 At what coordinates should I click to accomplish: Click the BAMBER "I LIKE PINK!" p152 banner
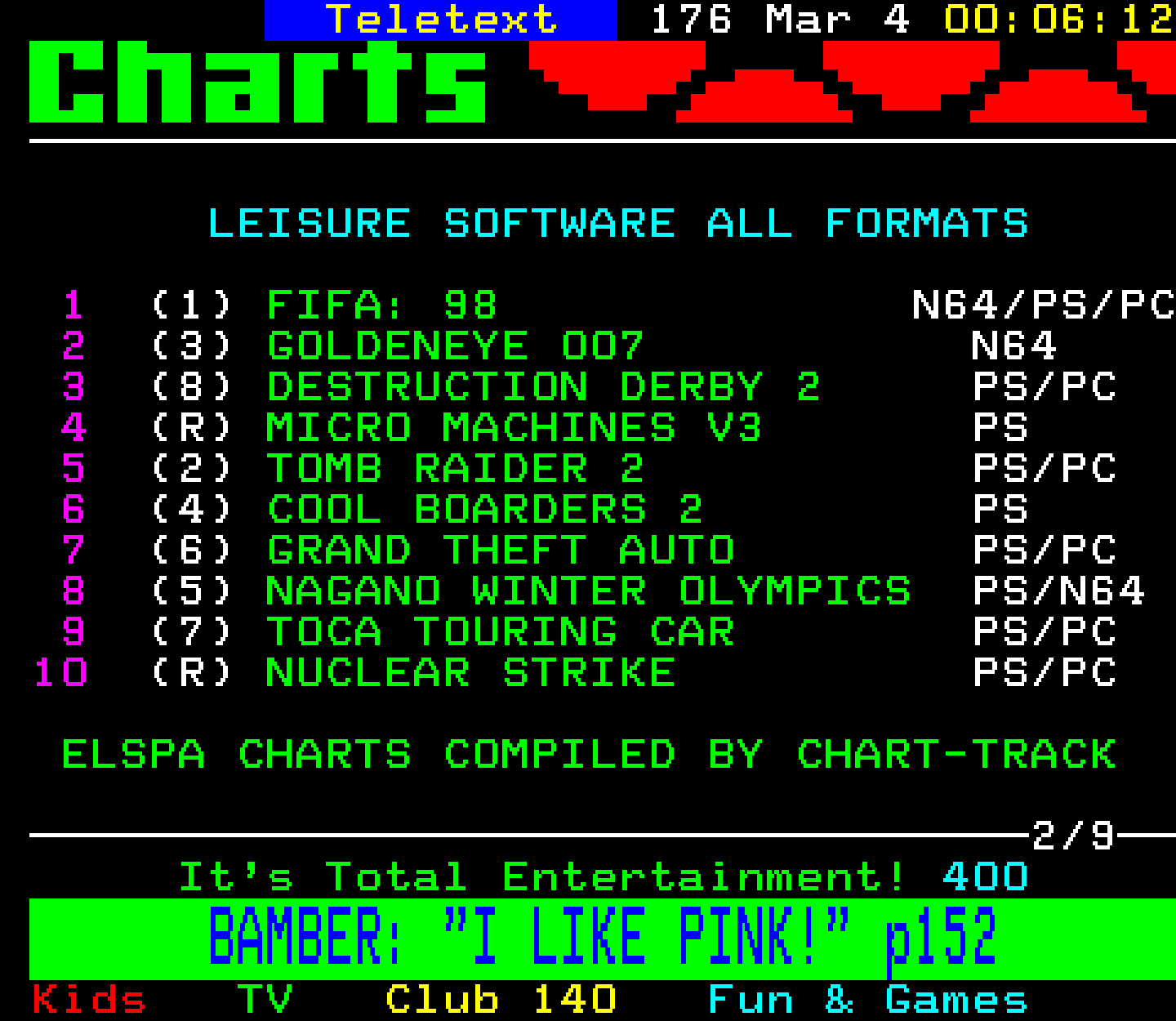[602, 939]
